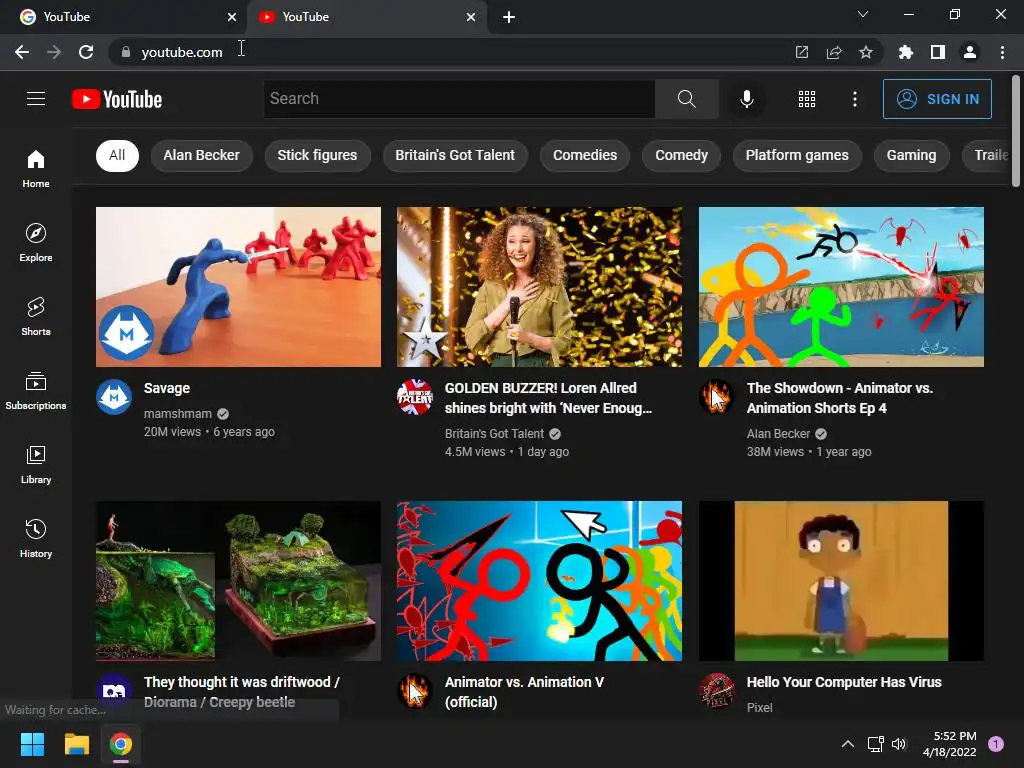Viewport: 1024px width, 768px height.
Task: Open Explore in the sidebar
Action: pyautogui.click(x=36, y=242)
